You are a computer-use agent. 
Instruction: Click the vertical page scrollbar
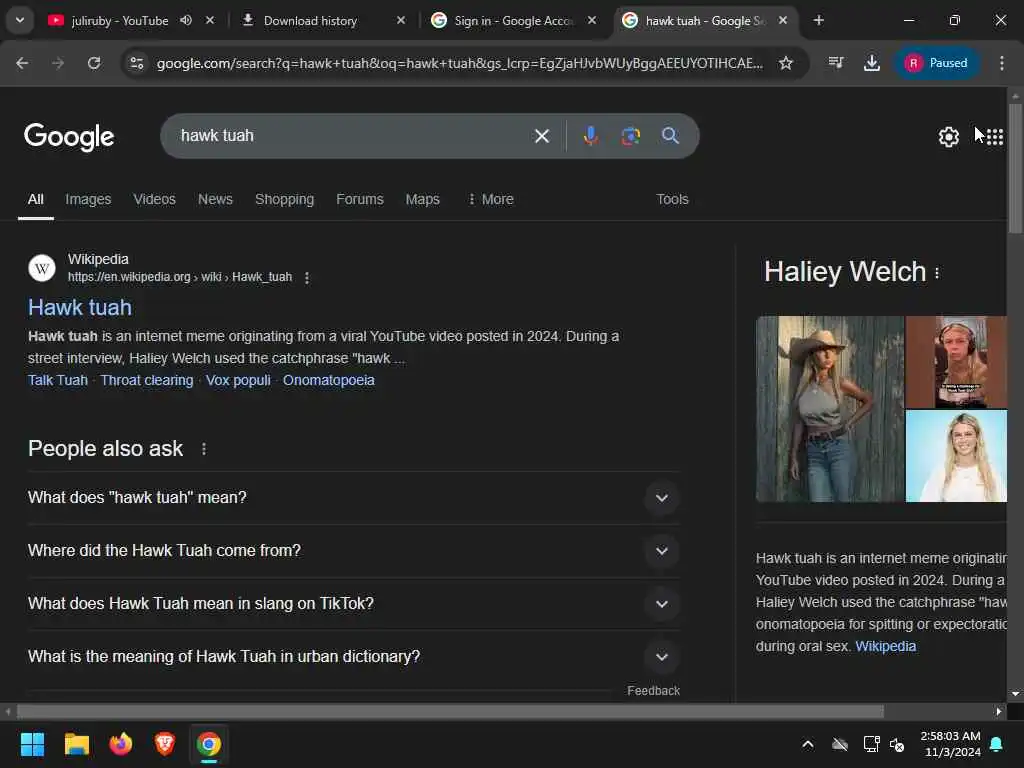click(x=1015, y=168)
